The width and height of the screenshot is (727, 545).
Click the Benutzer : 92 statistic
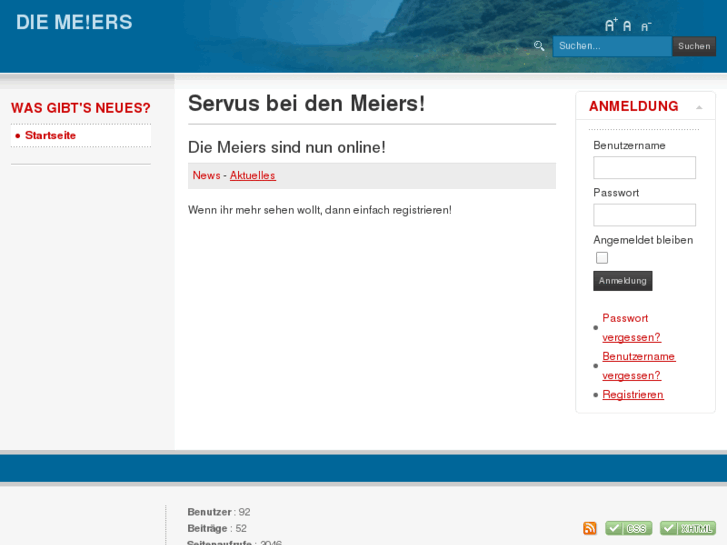tap(219, 512)
